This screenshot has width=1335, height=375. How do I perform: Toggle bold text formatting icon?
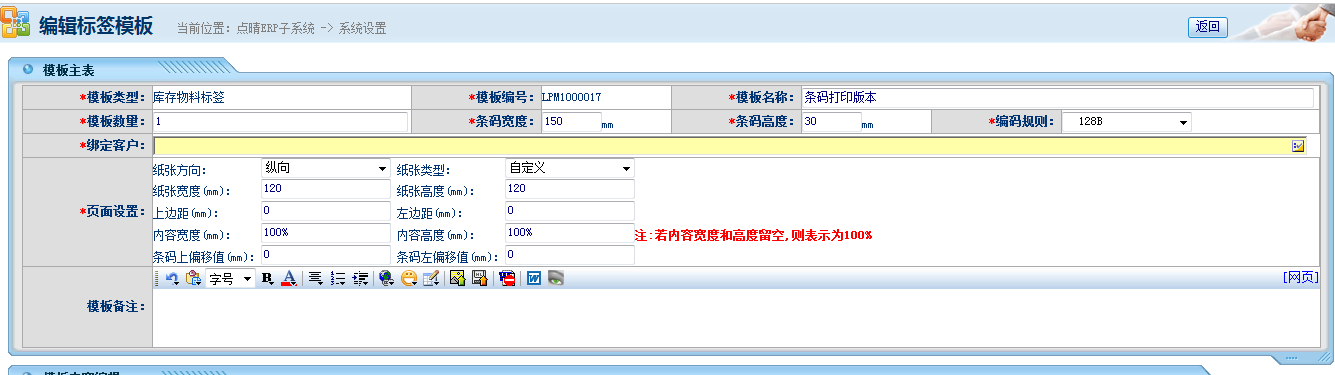(267, 279)
